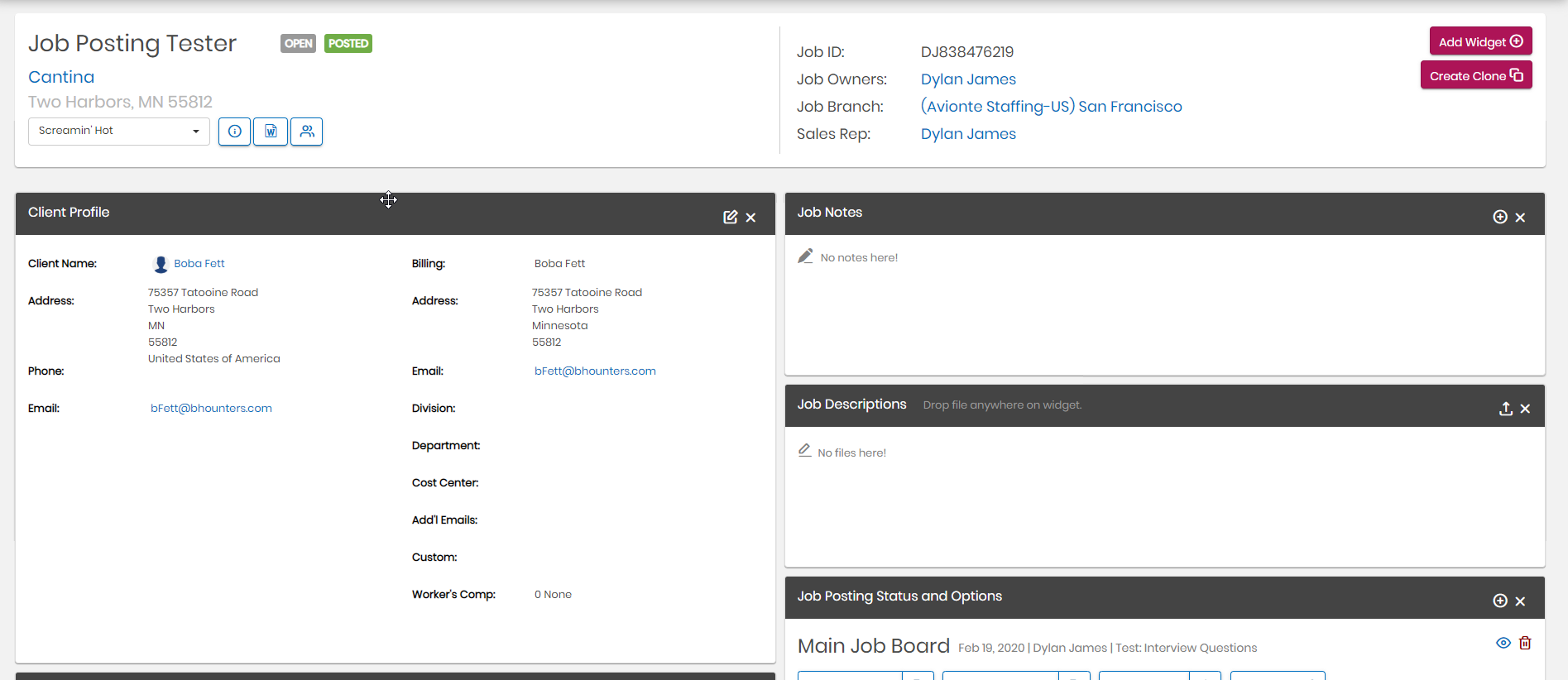The height and width of the screenshot is (680, 1568).
Task: Click the Client Profile widget title
Action: 69,213
